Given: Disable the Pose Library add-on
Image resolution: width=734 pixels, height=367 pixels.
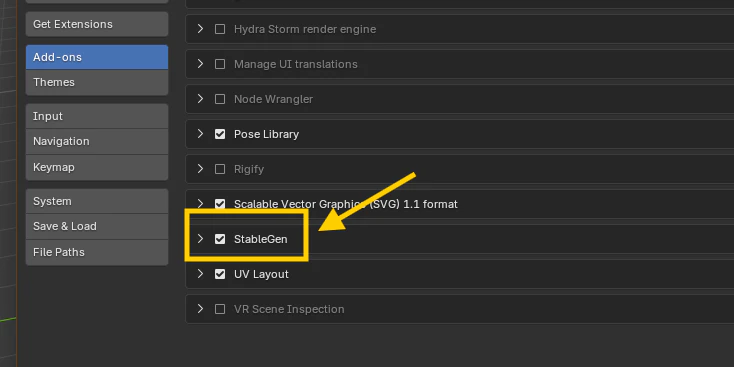Looking at the screenshot, I should [220, 134].
